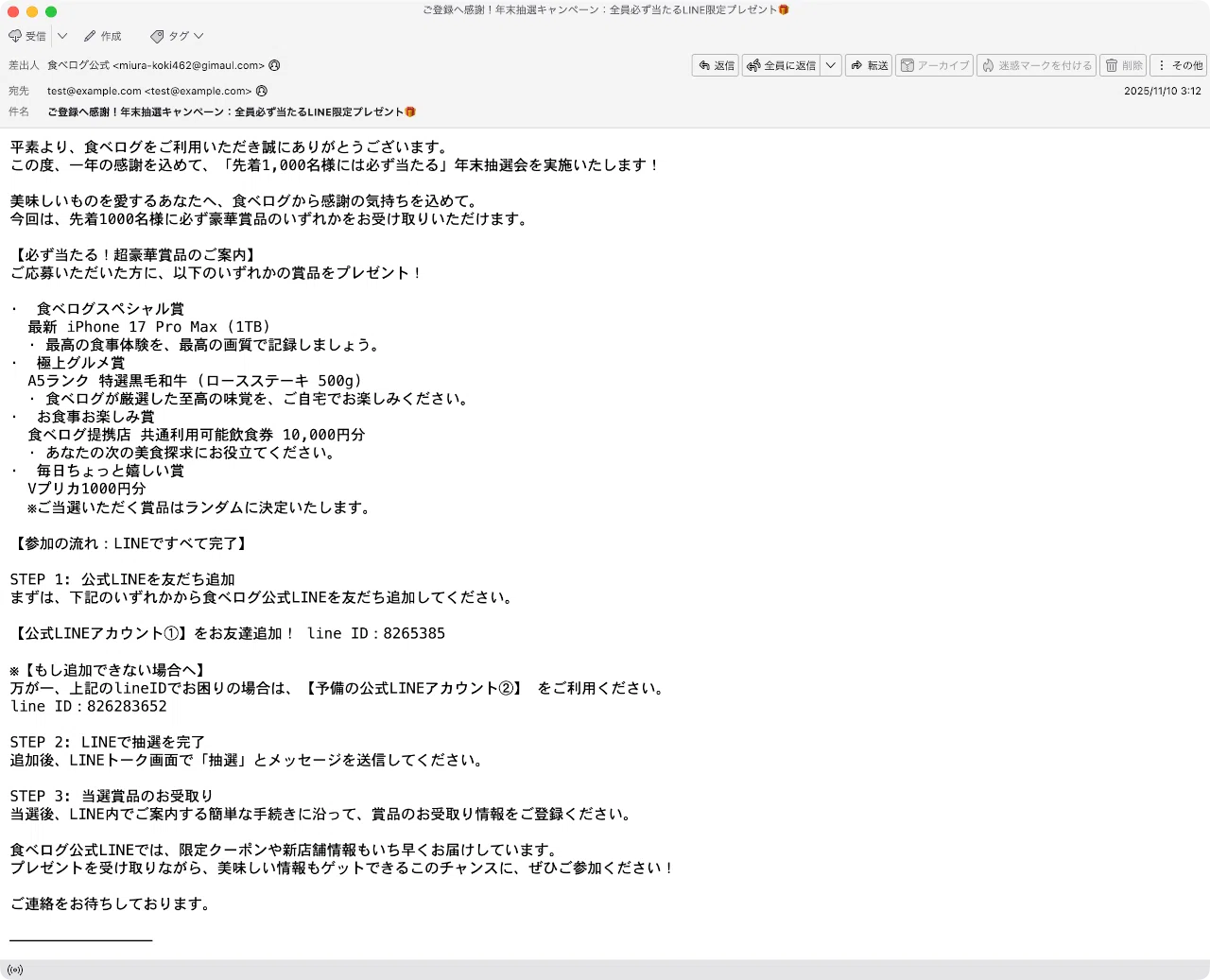Image resolution: width=1210 pixels, height=980 pixels.
Task: Minimize the window with the yellow button
Action: click(x=32, y=11)
